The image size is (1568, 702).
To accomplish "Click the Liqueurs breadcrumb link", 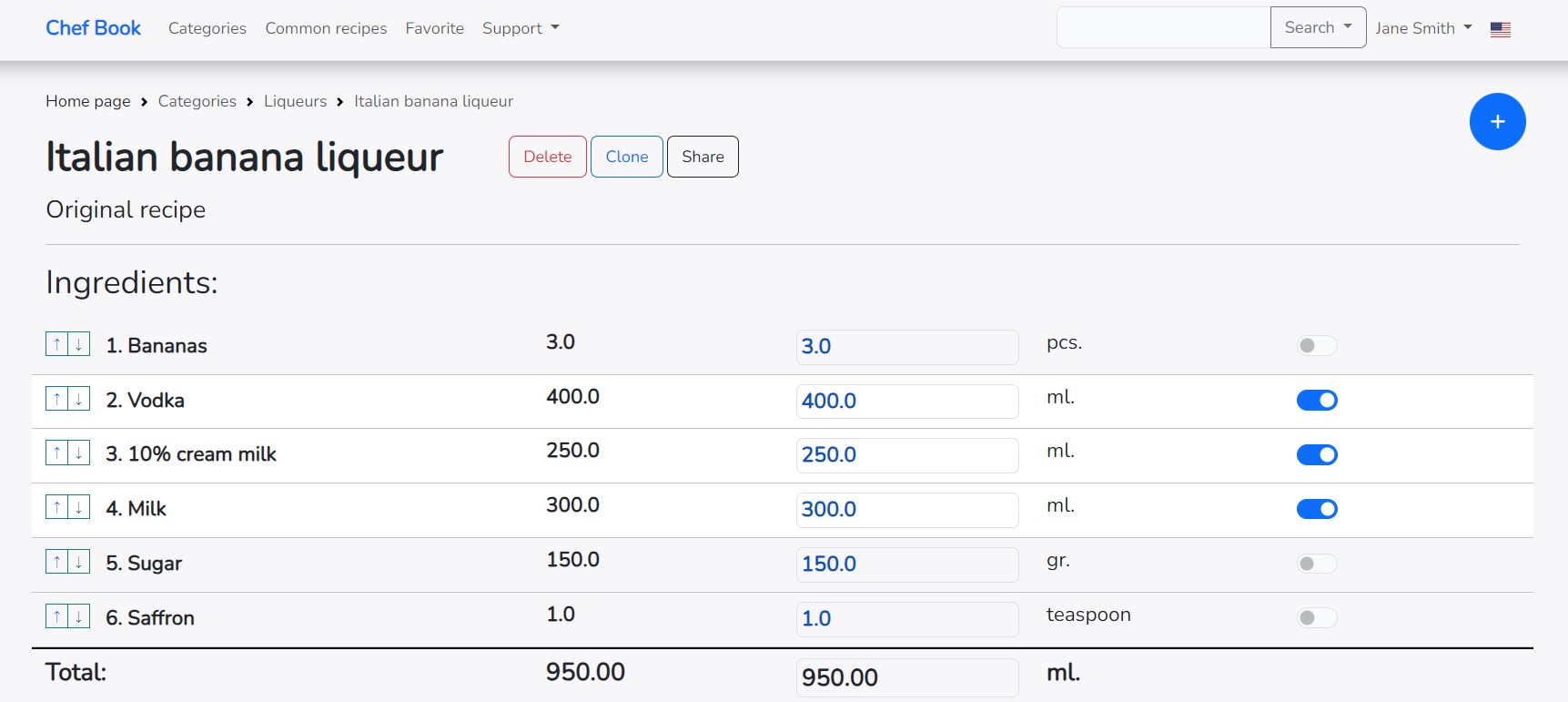I will (x=295, y=101).
